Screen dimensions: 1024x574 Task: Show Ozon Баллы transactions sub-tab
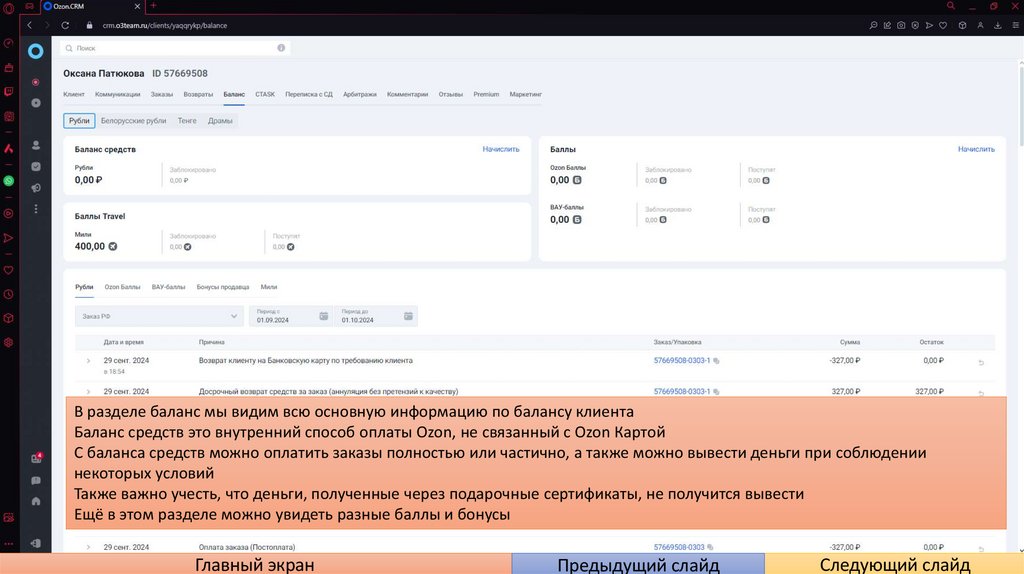pos(122,287)
